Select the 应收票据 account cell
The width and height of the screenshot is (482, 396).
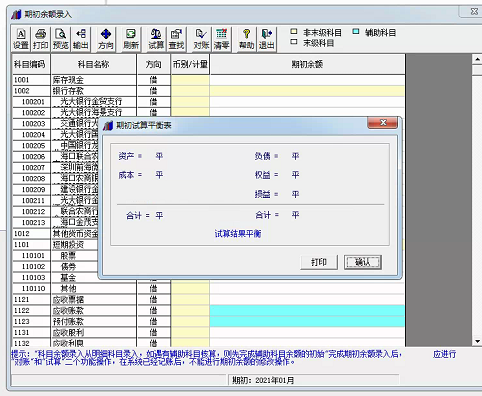[x=94, y=300]
